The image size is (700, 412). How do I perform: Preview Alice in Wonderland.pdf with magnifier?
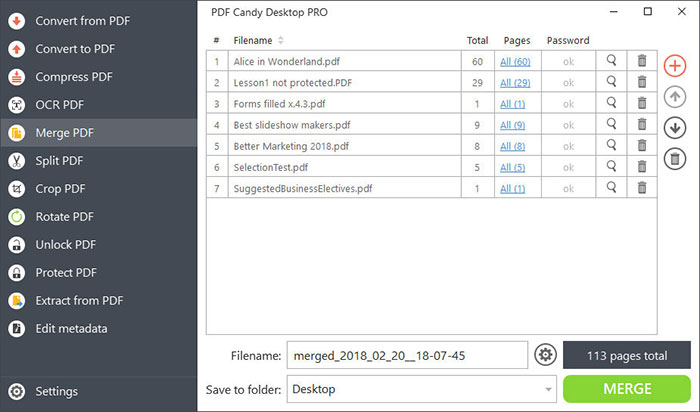611,60
